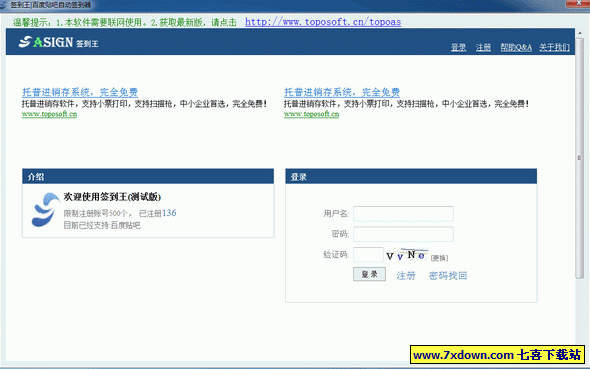The height and width of the screenshot is (369, 590).
Task: Open the toposoft.cn/topoas update link
Action: (x=323, y=22)
